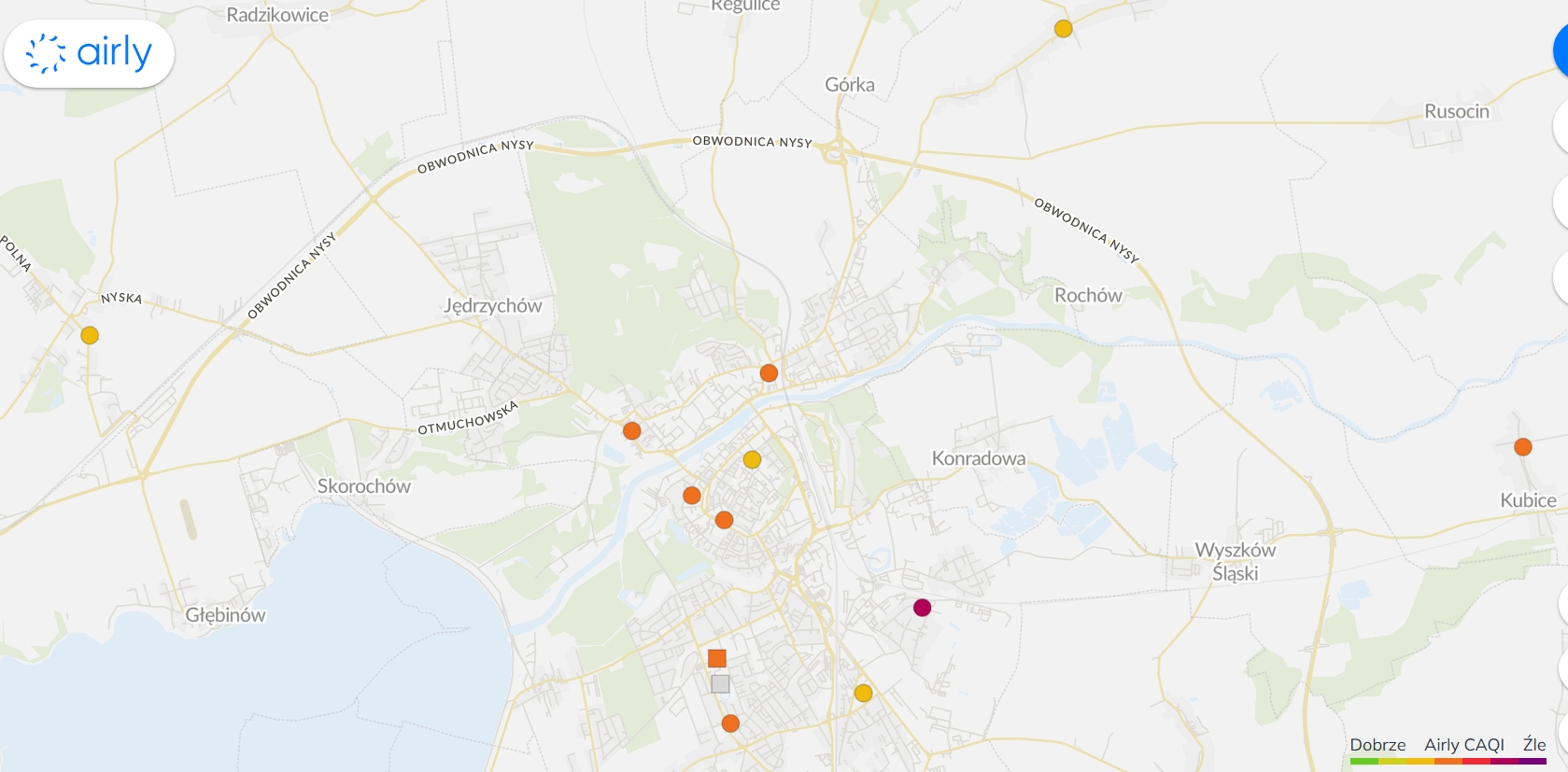Click the orange sensor near Otmuchowska street
This screenshot has height=772, width=1568.
point(632,430)
